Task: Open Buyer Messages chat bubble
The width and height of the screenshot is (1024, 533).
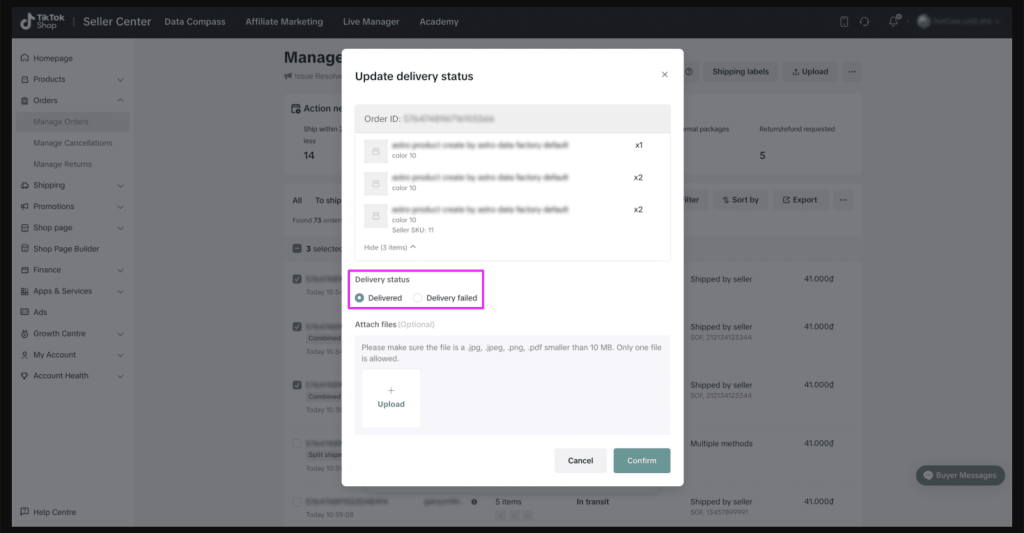Action: click(x=960, y=475)
